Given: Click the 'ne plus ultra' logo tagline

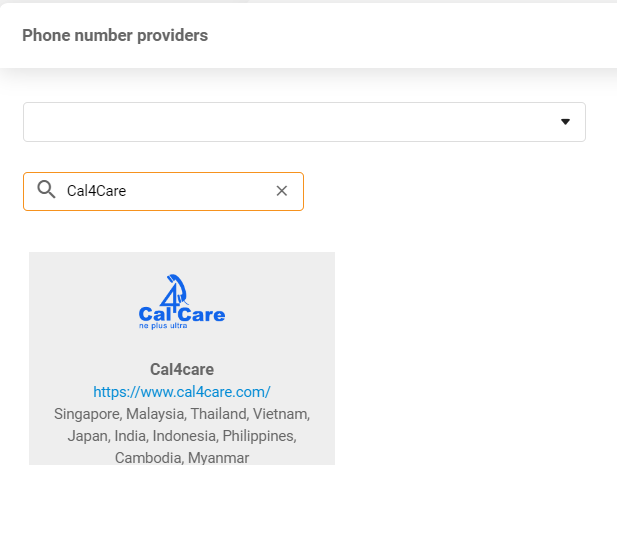Looking at the screenshot, I should (163, 326).
